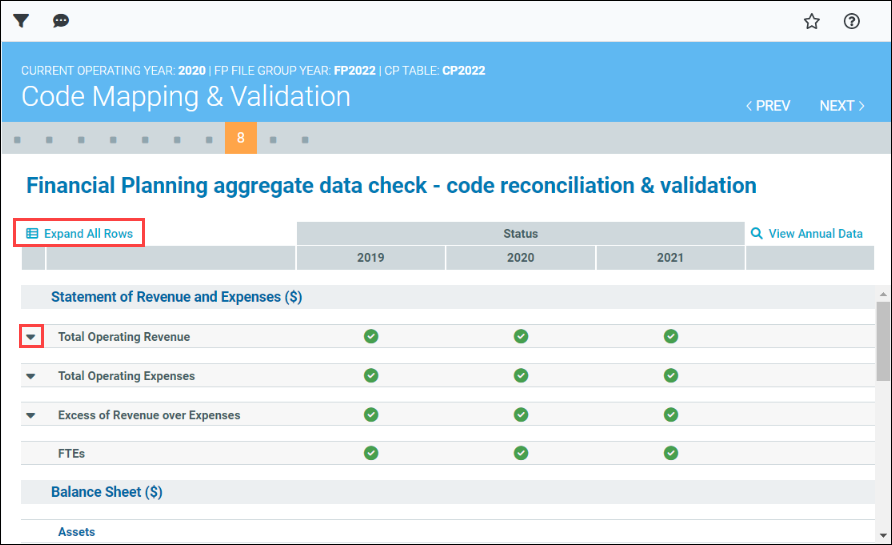
Task: Click the 2020 status checkmark for Total Operating Expenses
Action: 521,376
